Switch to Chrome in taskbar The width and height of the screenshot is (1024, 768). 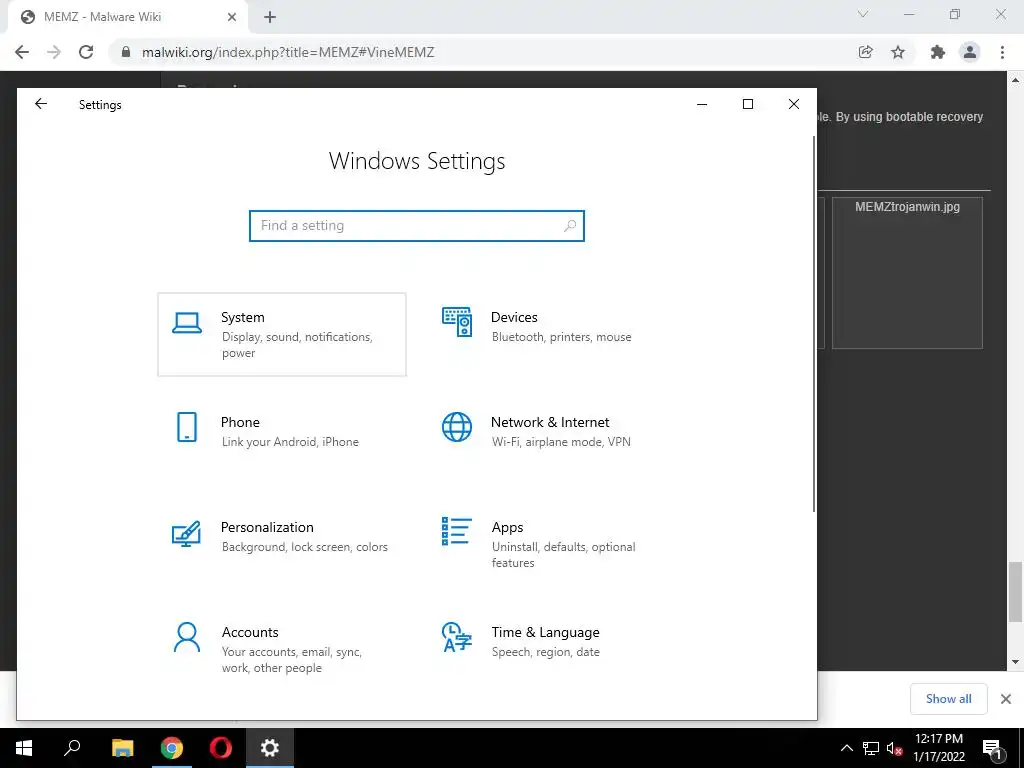172,748
